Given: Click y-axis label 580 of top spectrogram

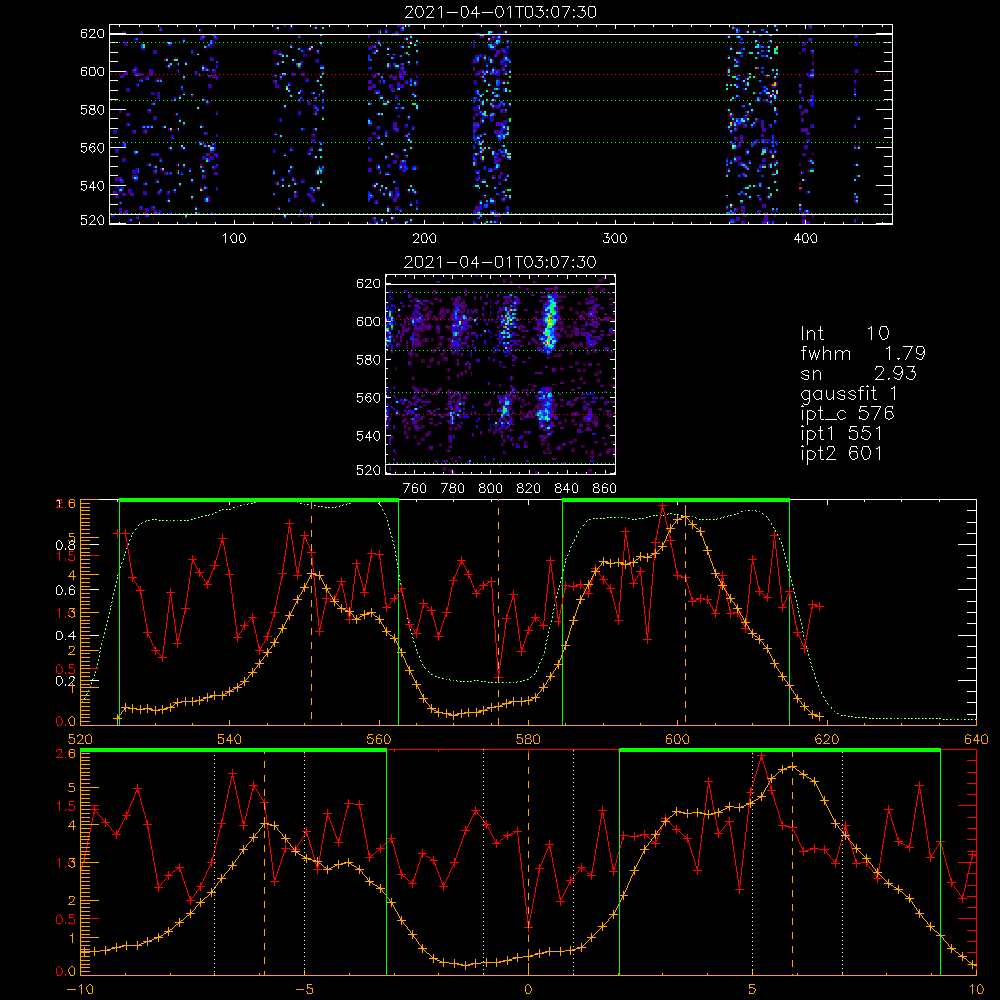Looking at the screenshot, I should [x=92, y=110].
